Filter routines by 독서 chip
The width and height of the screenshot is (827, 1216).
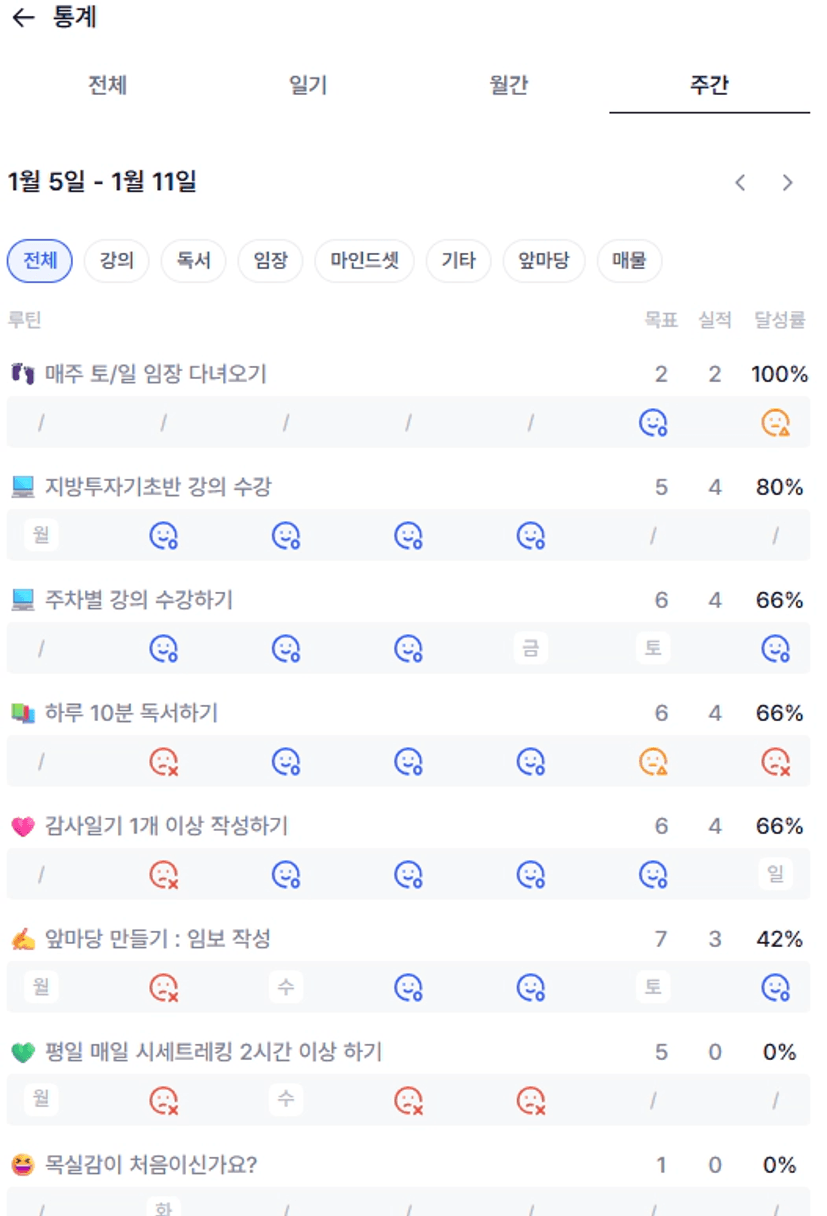(x=193, y=262)
